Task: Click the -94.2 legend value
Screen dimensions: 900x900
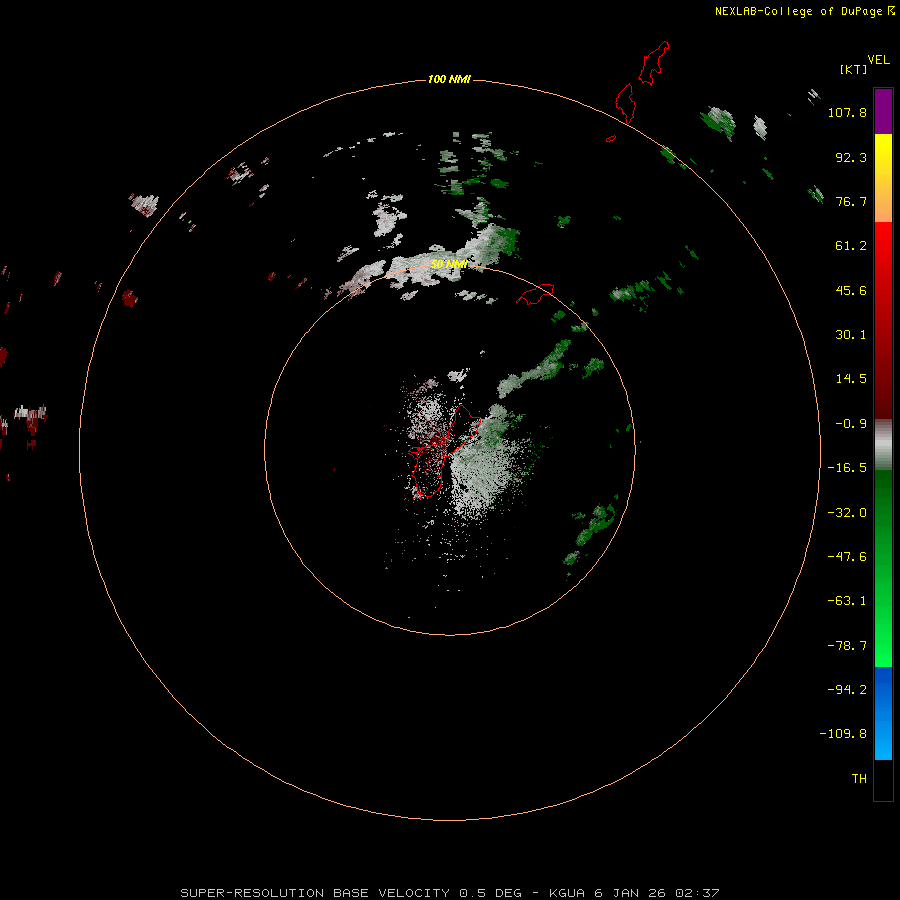Action: (847, 689)
